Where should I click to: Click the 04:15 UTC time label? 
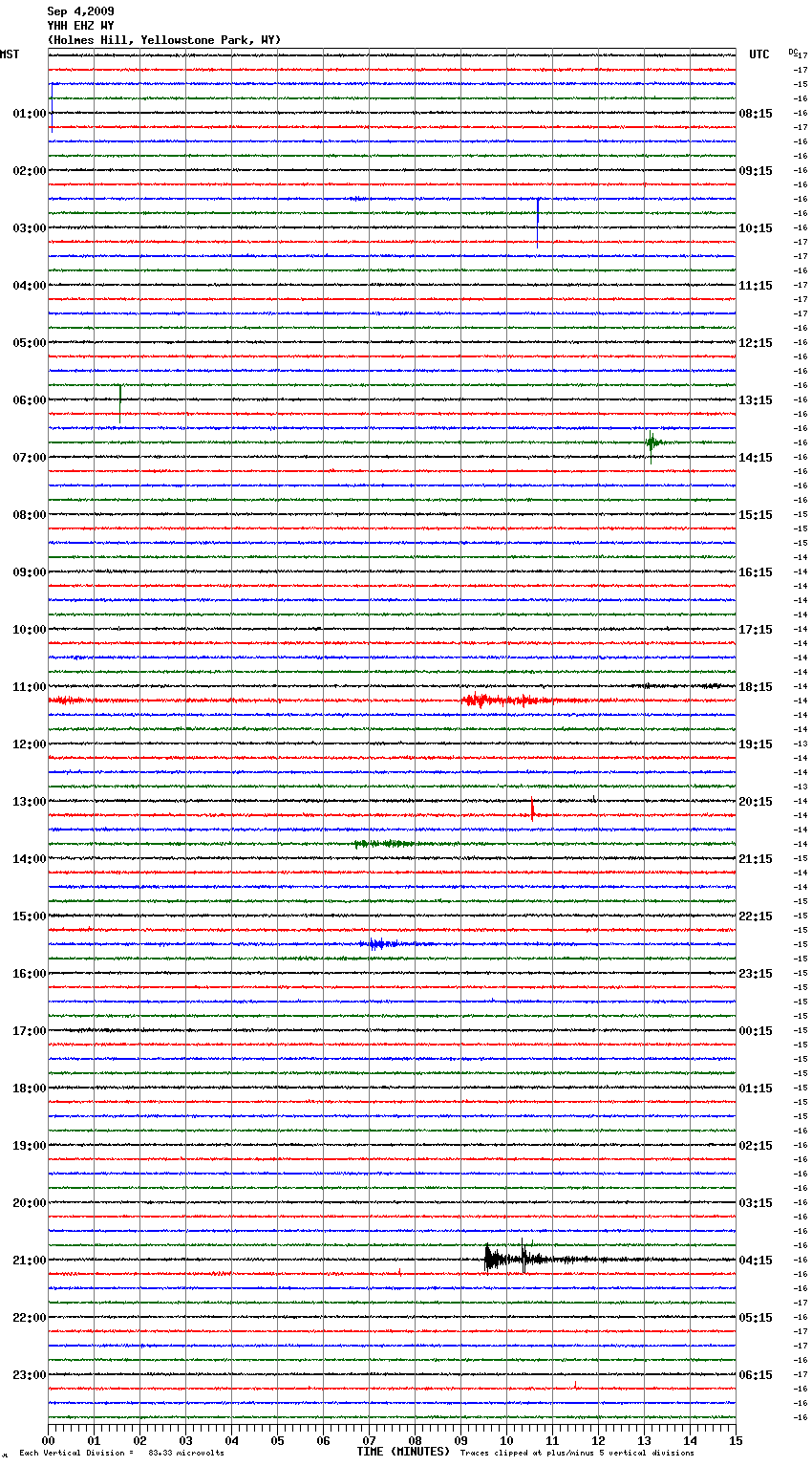(756, 1261)
